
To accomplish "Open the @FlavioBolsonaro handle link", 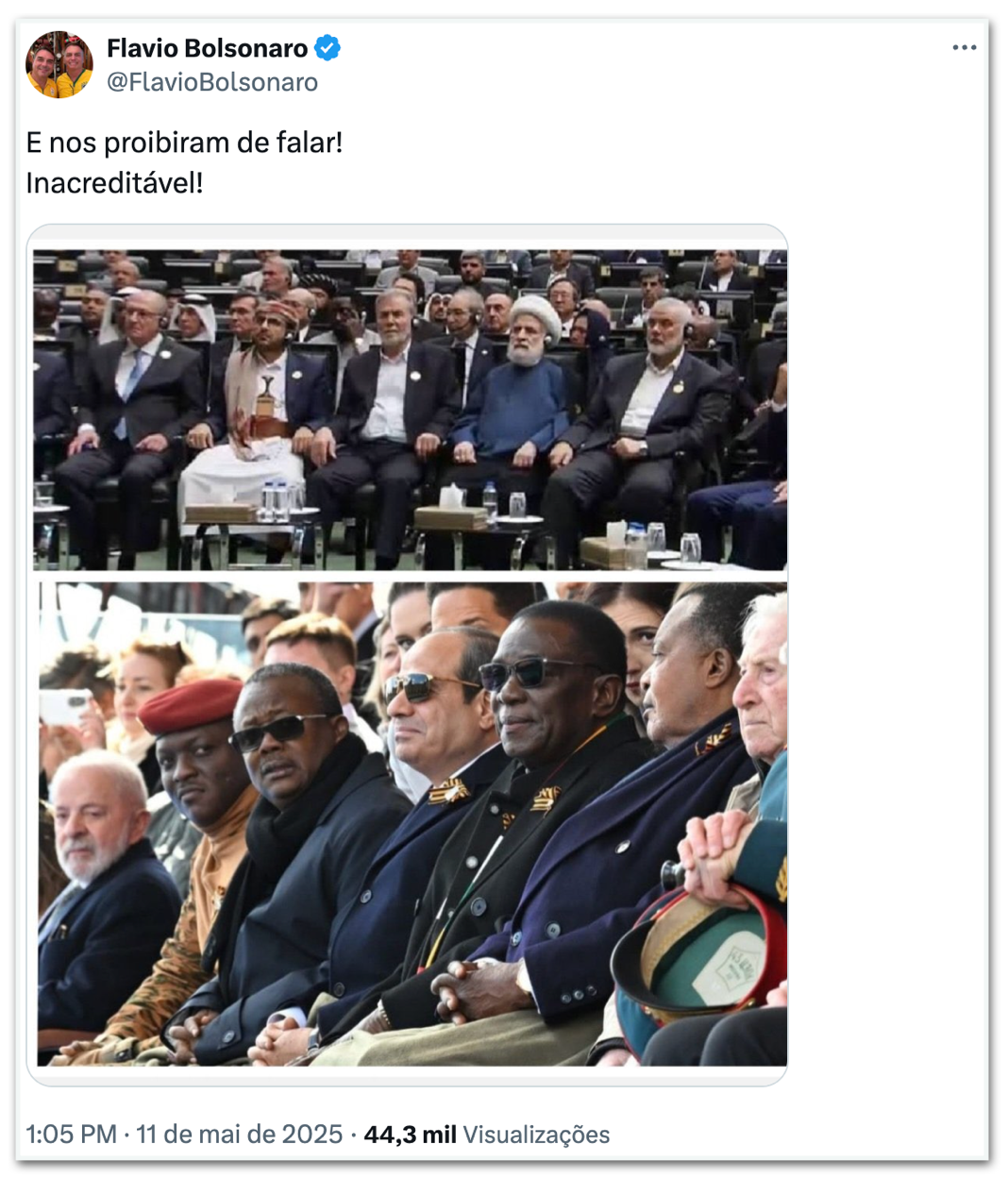I will point(212,82).
